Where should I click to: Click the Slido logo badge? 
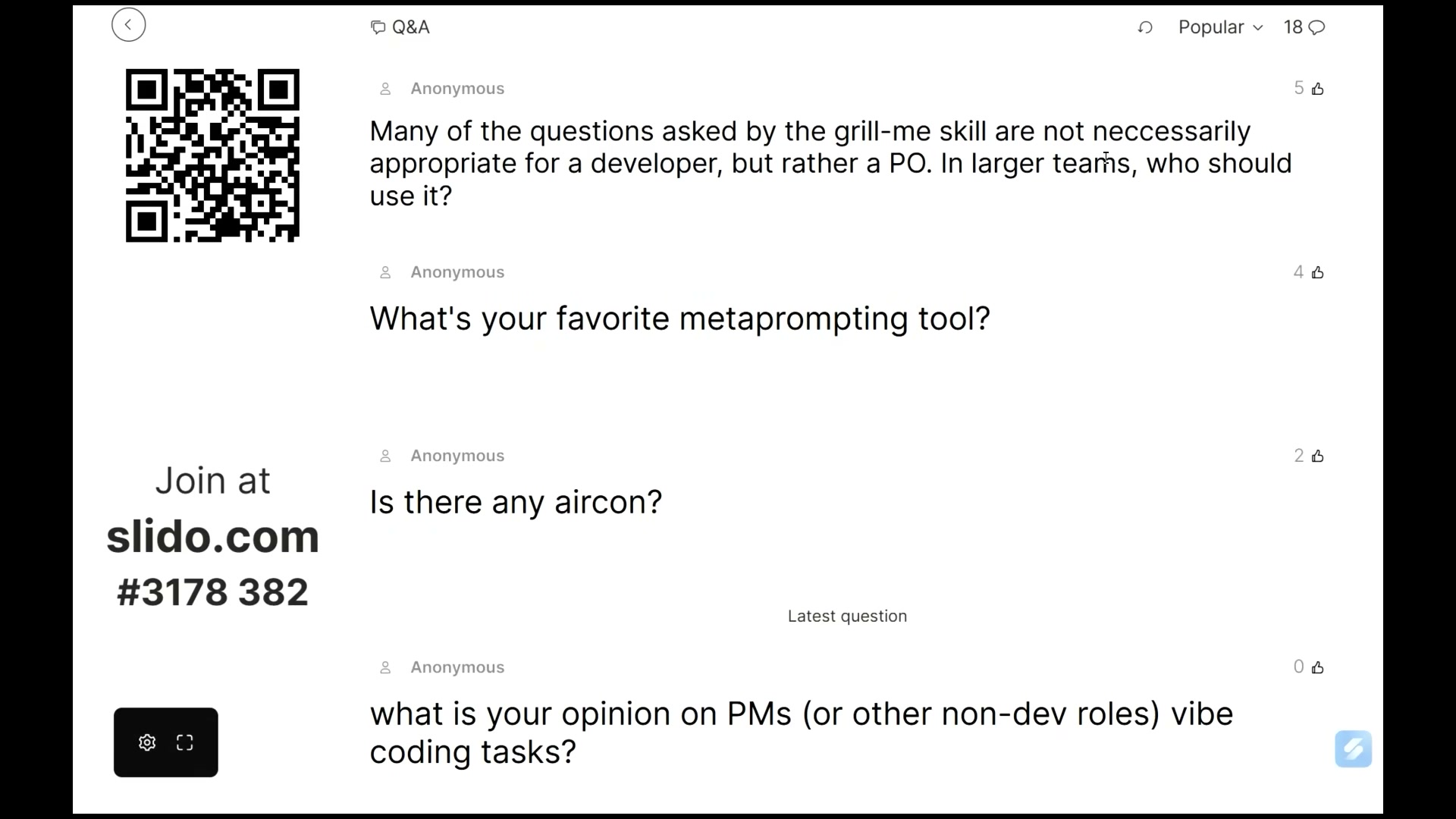click(1354, 749)
